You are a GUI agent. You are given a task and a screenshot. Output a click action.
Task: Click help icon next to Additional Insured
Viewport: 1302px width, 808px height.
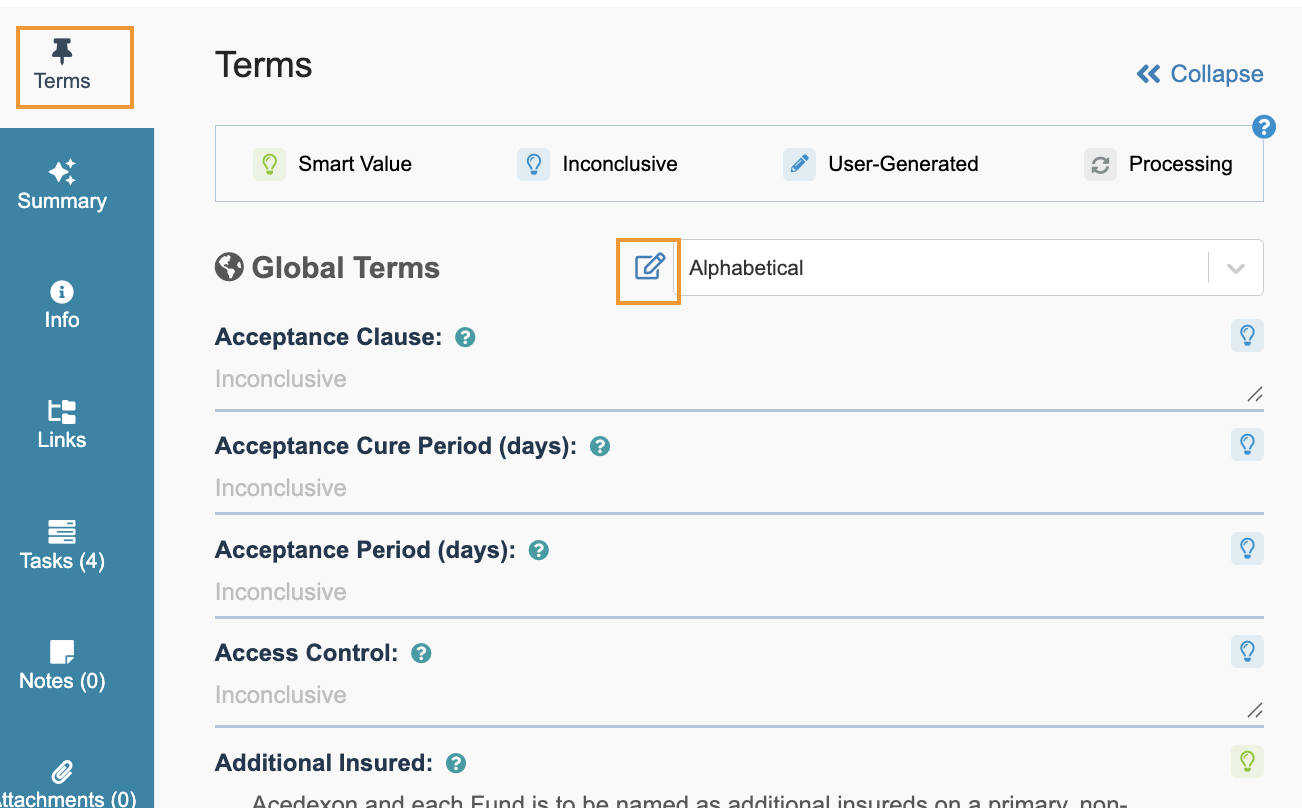[x=456, y=764]
